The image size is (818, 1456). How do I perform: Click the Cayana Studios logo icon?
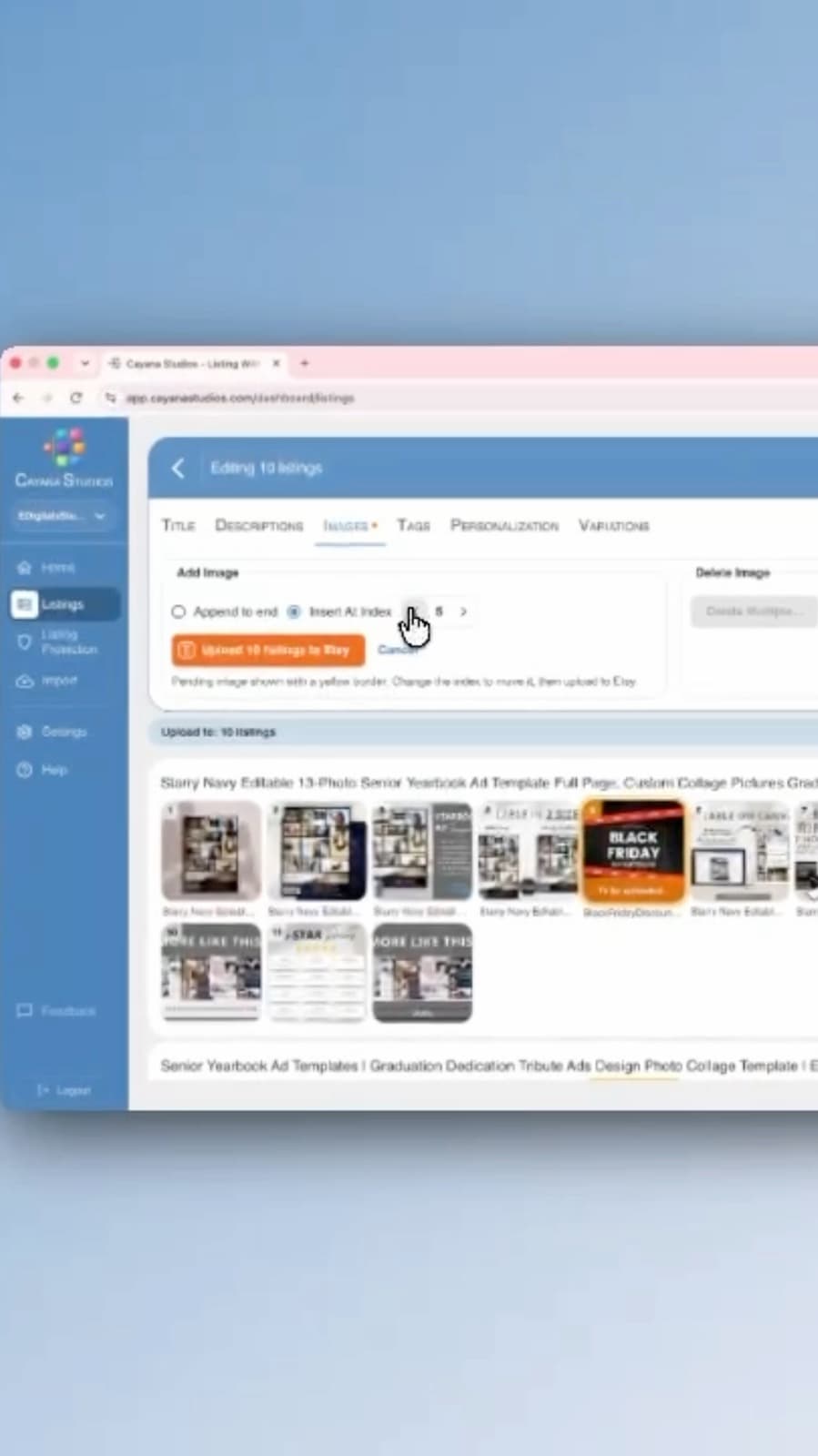pyautogui.click(x=64, y=447)
